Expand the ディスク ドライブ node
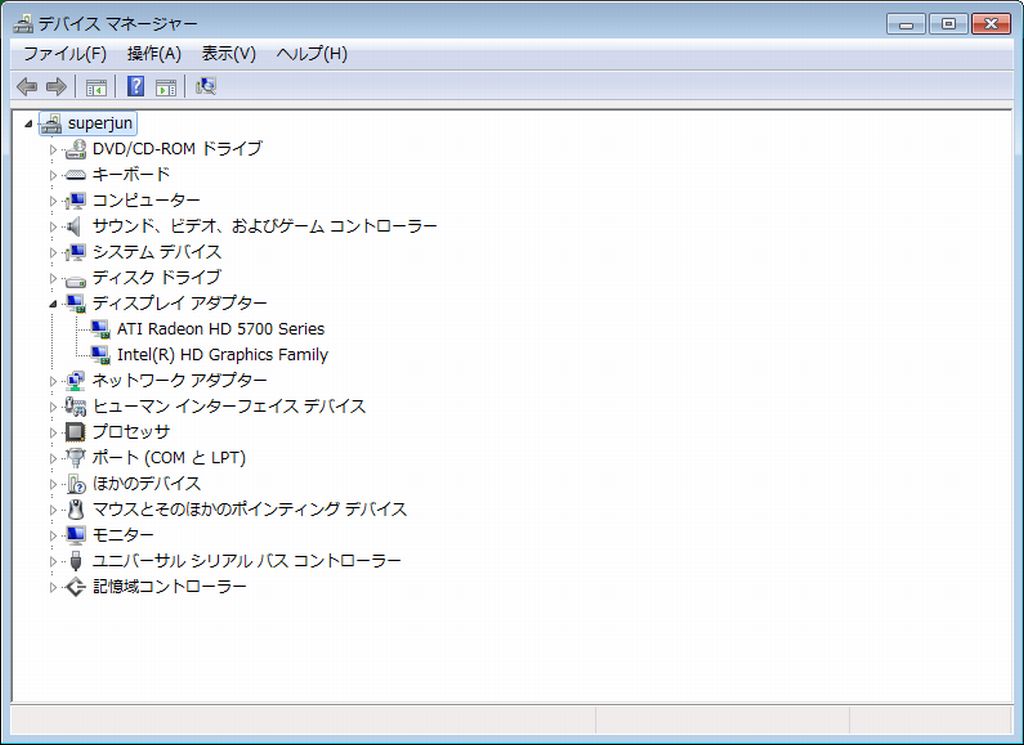The image size is (1024, 745). (x=53, y=278)
